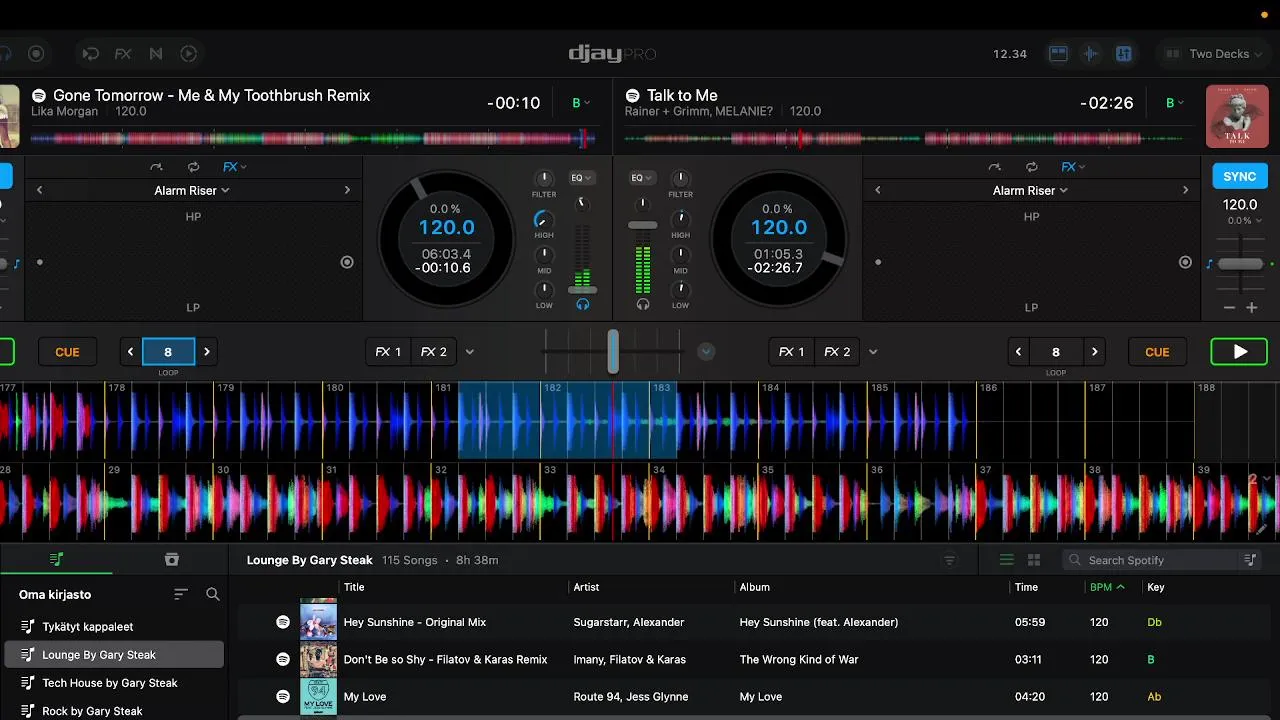Click the right deck MID knob

click(x=680, y=255)
